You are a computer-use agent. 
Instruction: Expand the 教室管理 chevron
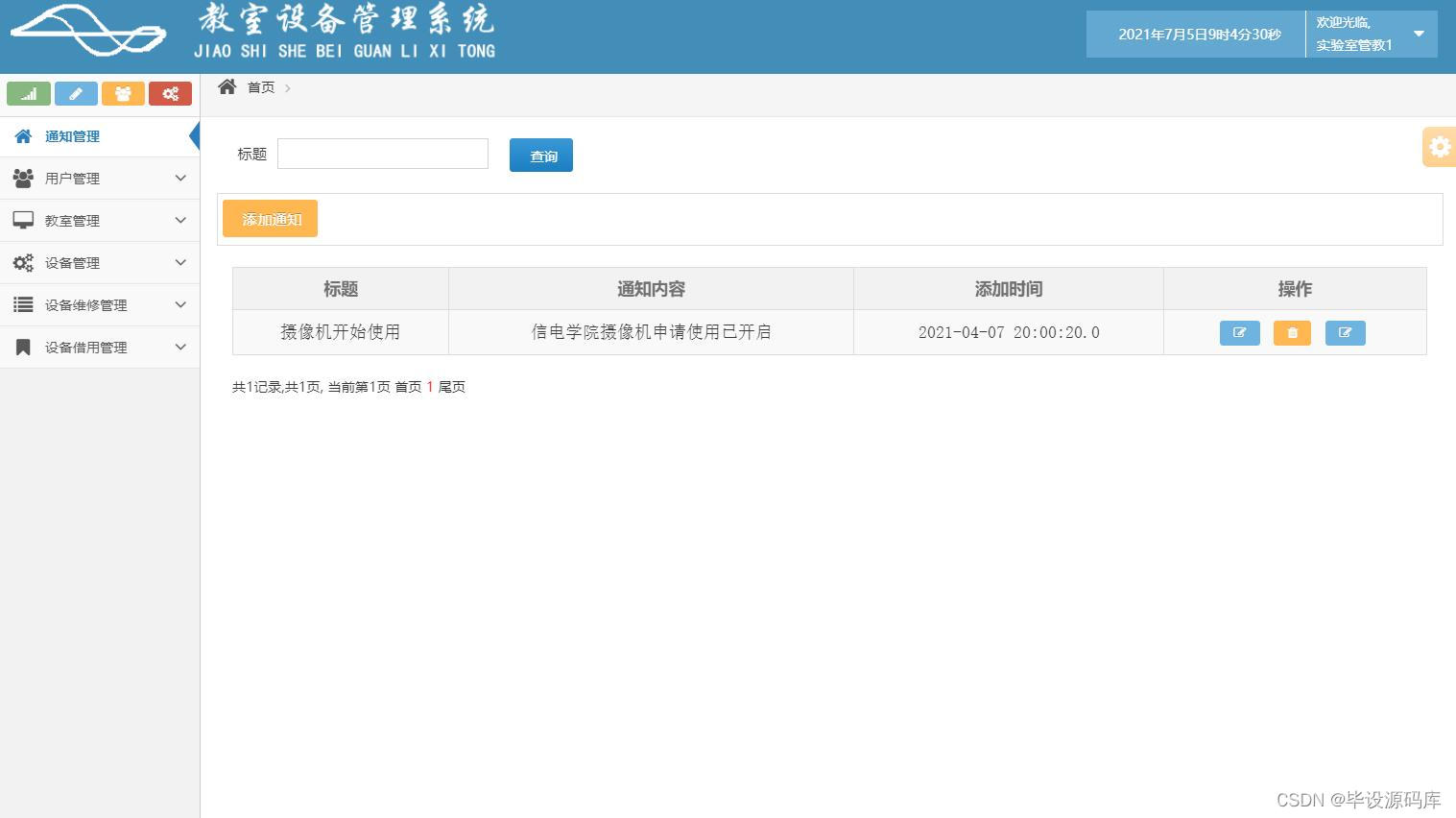pos(180,220)
